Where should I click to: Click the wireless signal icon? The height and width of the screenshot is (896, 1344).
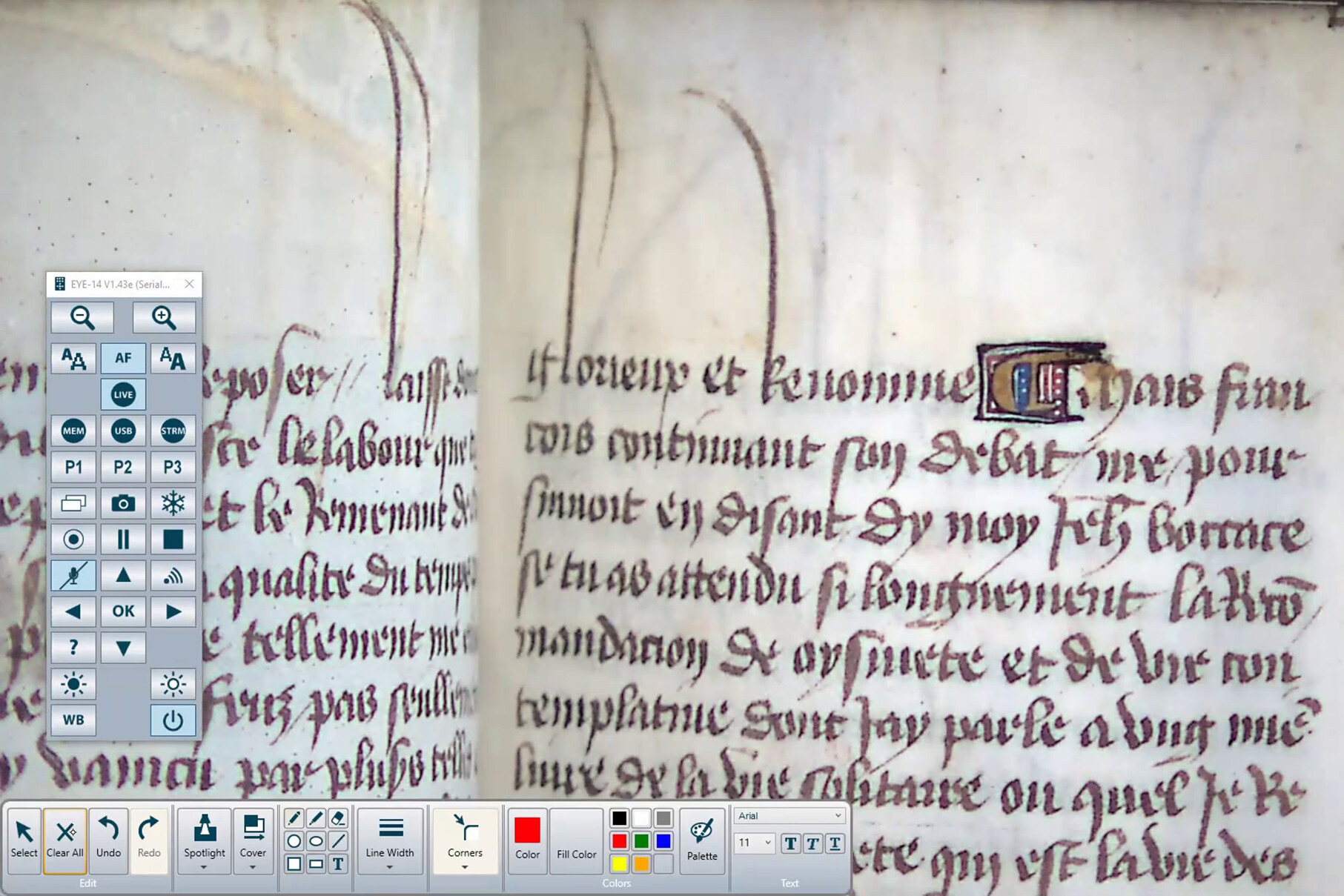click(x=173, y=575)
